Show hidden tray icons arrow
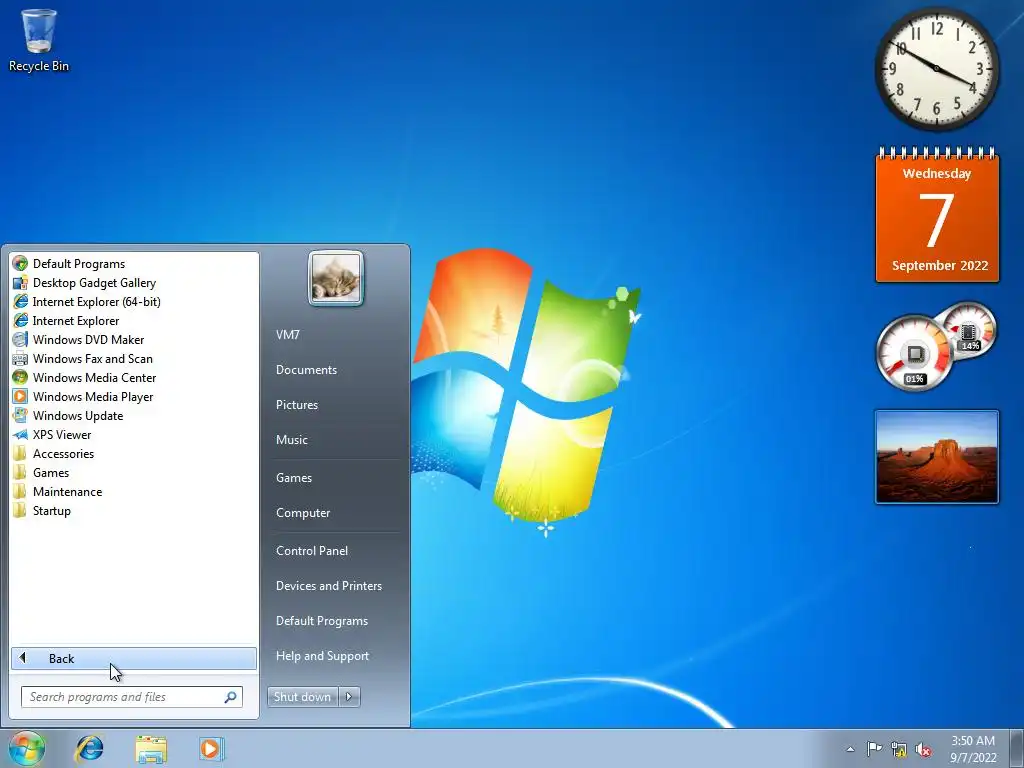The height and width of the screenshot is (768, 1024). click(850, 749)
